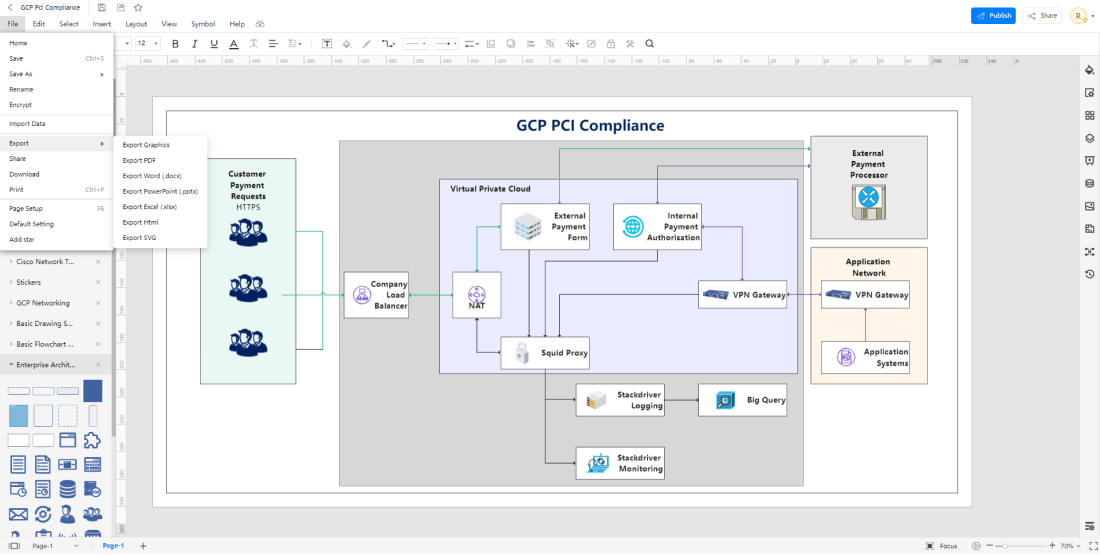Select the Text tool
1100x555 pixels.
[327, 44]
